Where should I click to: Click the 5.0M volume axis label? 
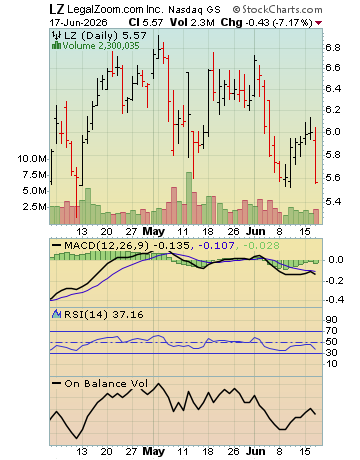pos(35,191)
